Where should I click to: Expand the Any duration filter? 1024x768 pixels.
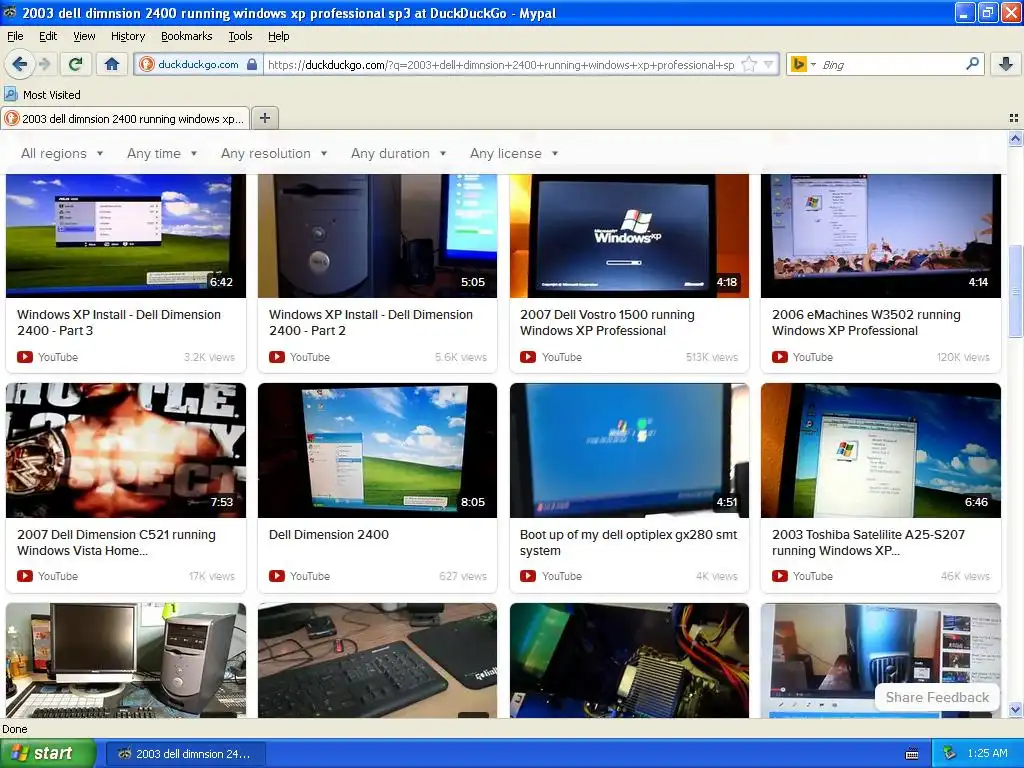pyautogui.click(x=398, y=153)
